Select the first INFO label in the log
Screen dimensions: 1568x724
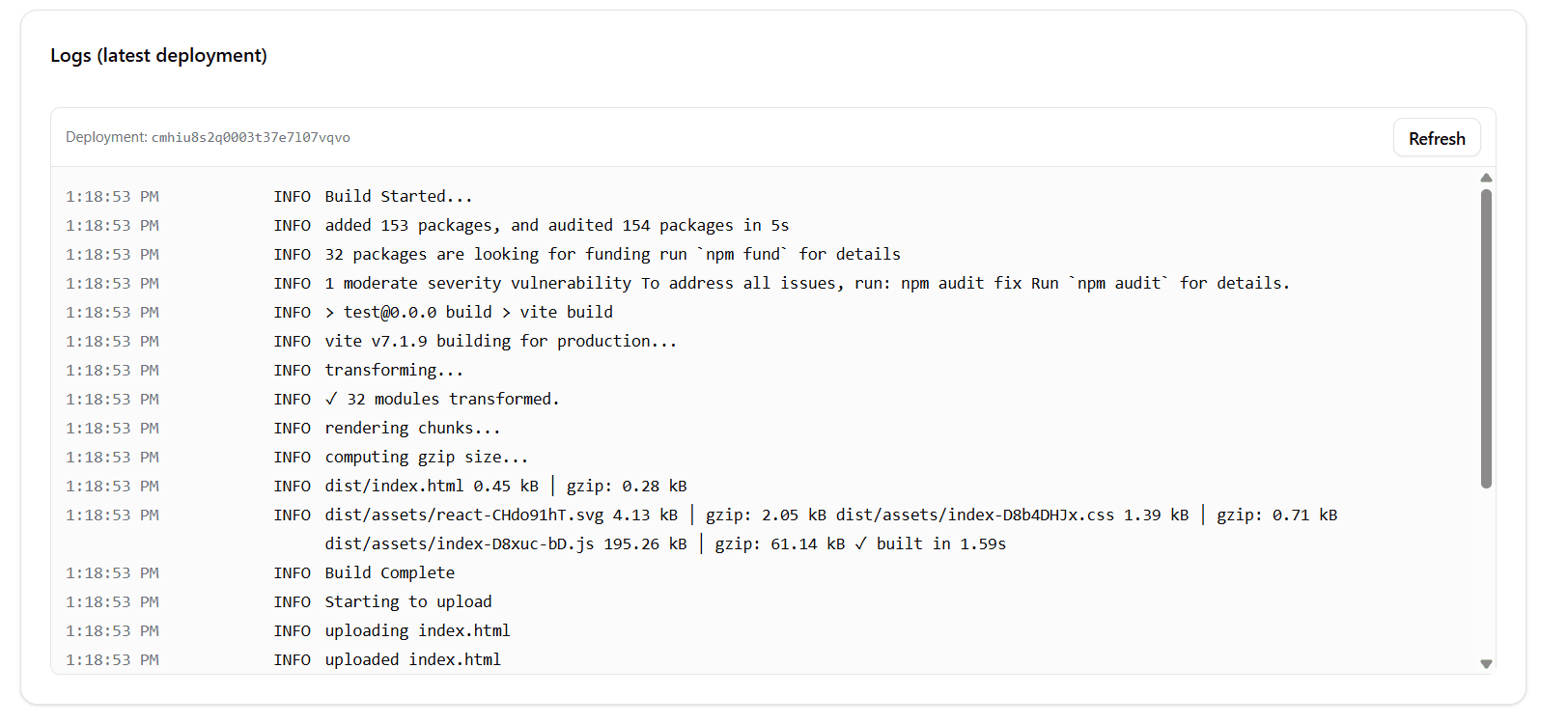[x=293, y=196]
